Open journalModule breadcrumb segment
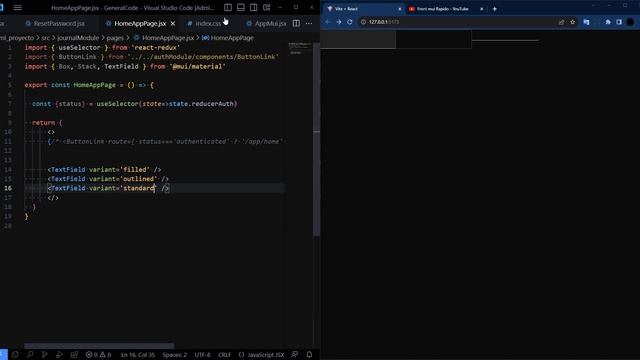 (78, 38)
